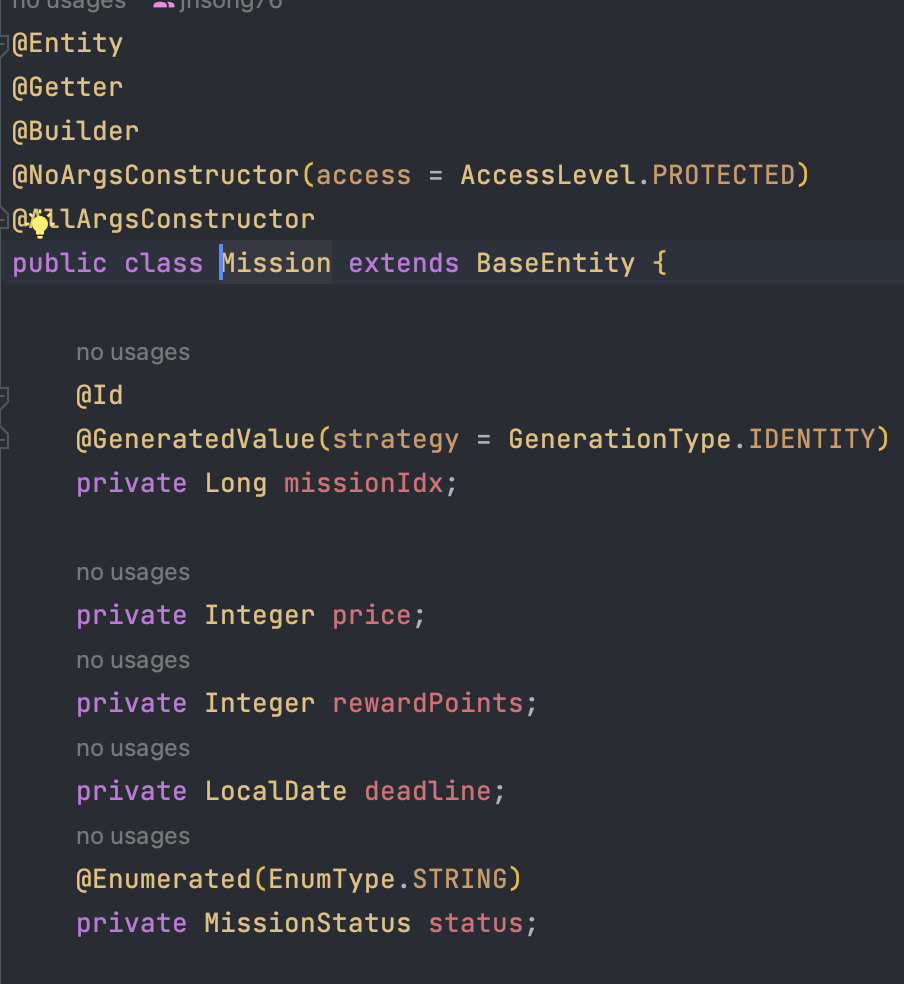Click the MissionStatus type name
904x984 pixels.
click(307, 923)
